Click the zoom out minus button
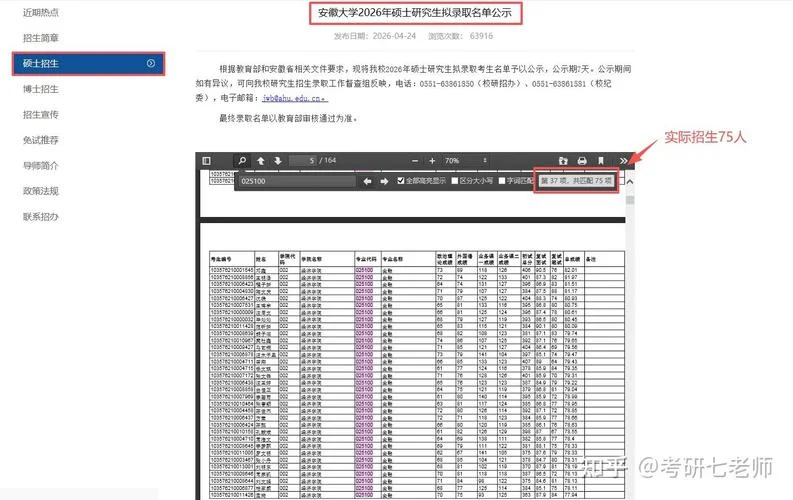 [x=415, y=161]
